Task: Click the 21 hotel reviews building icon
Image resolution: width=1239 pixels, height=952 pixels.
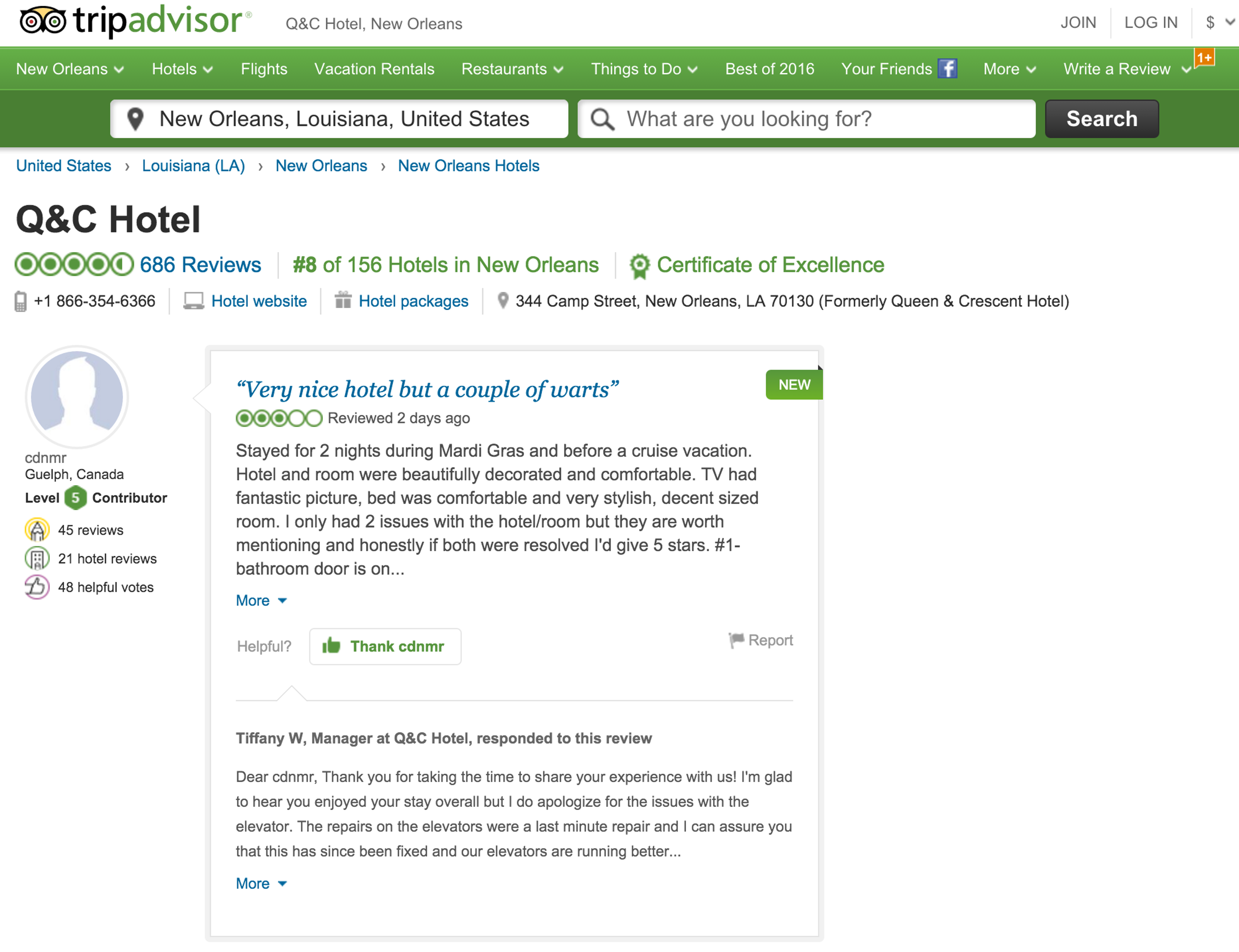Action: coord(37,559)
